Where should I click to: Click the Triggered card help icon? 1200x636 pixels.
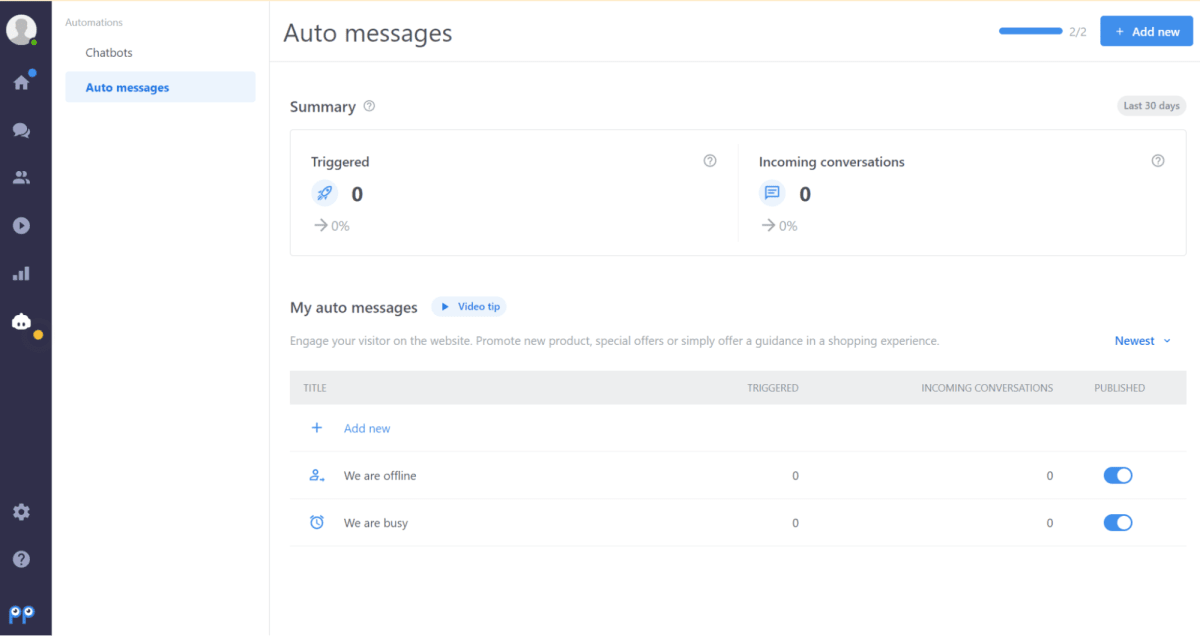pos(710,161)
